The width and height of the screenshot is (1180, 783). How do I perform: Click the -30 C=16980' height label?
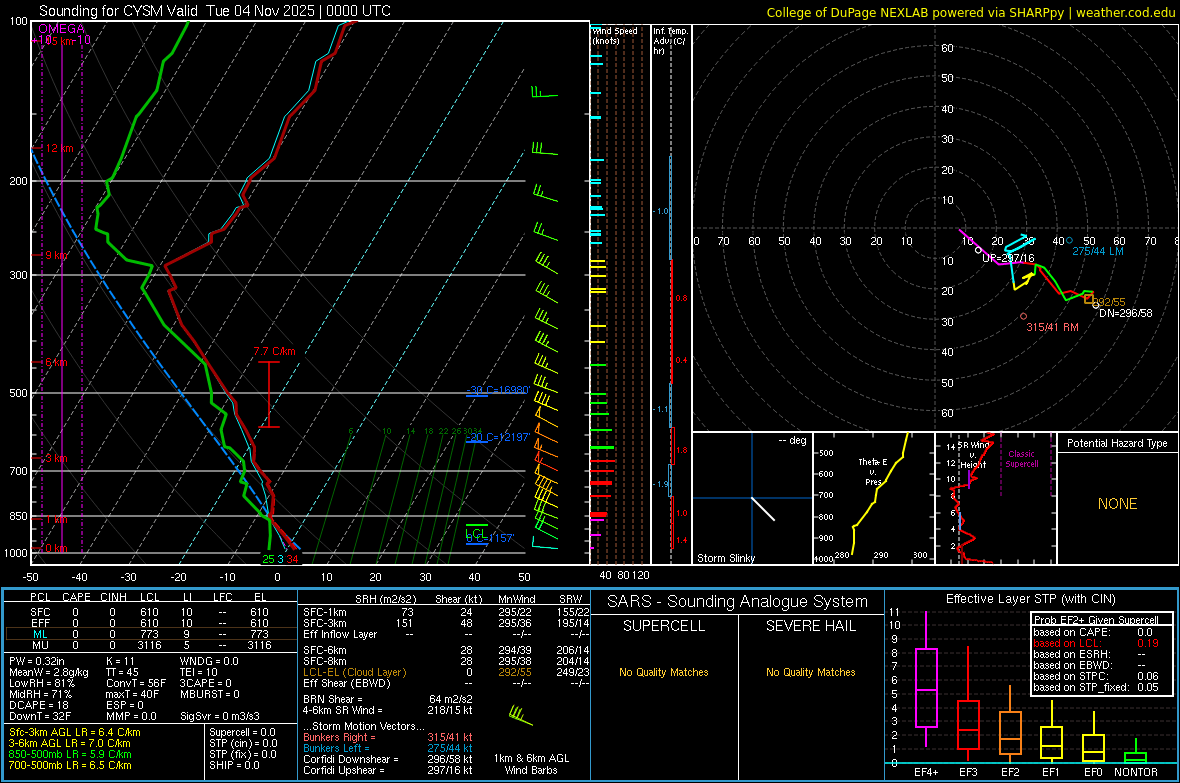pyautogui.click(x=498, y=389)
